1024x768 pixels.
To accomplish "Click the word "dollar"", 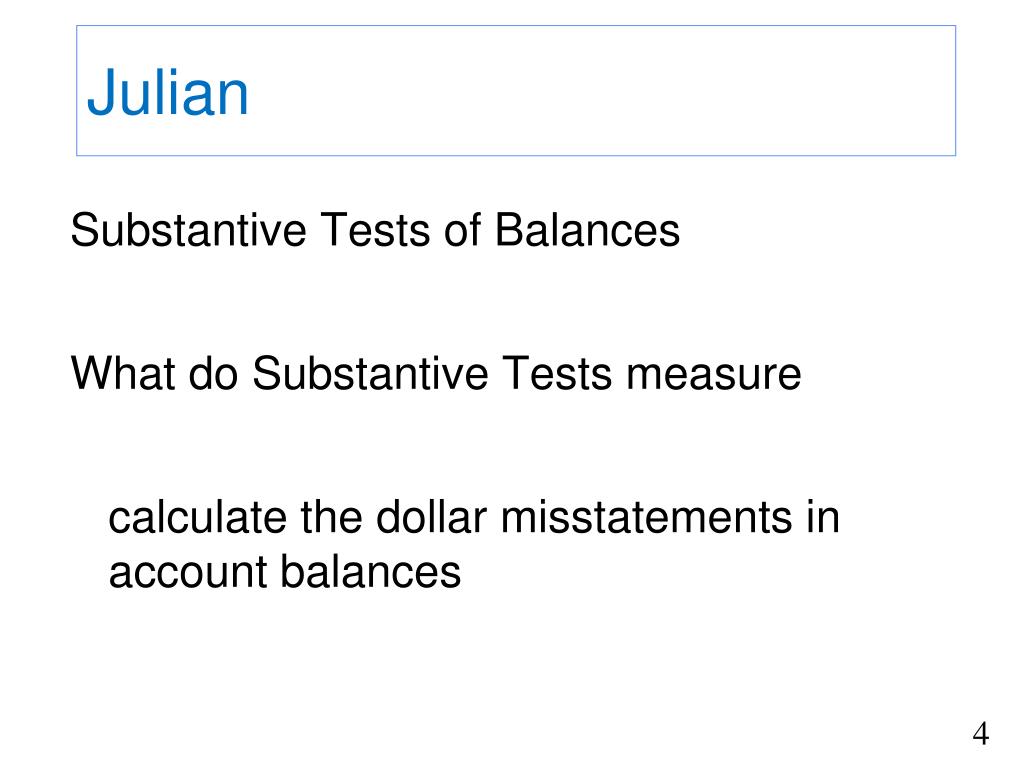I will tap(432, 517).
